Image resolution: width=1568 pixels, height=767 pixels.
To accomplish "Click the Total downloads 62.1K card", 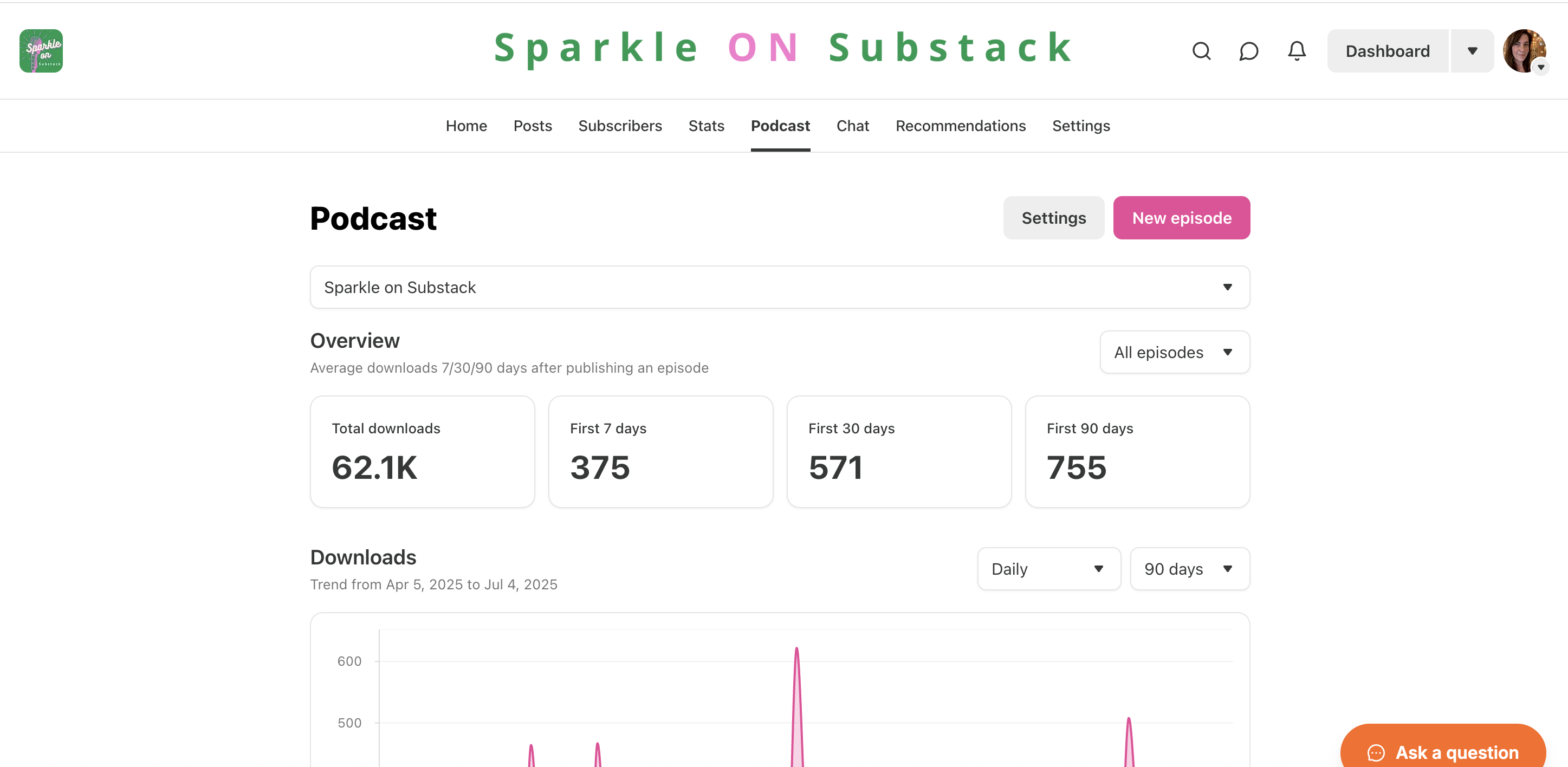I will coord(422,452).
